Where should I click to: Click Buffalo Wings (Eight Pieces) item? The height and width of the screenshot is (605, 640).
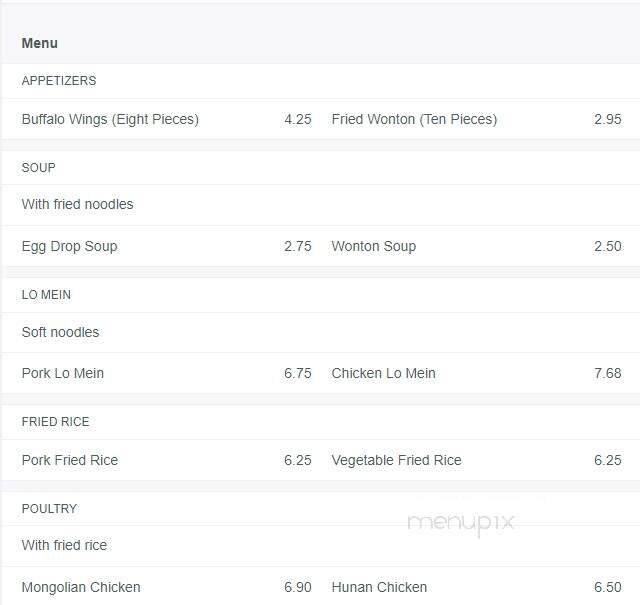click(110, 119)
